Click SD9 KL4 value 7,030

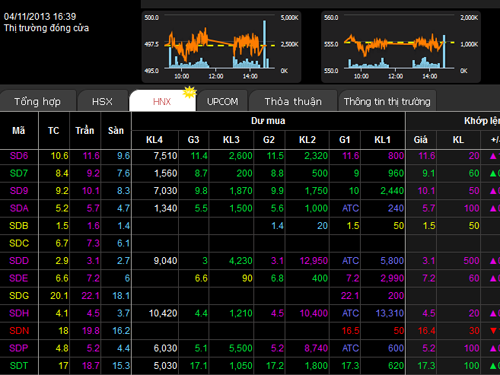point(165,191)
